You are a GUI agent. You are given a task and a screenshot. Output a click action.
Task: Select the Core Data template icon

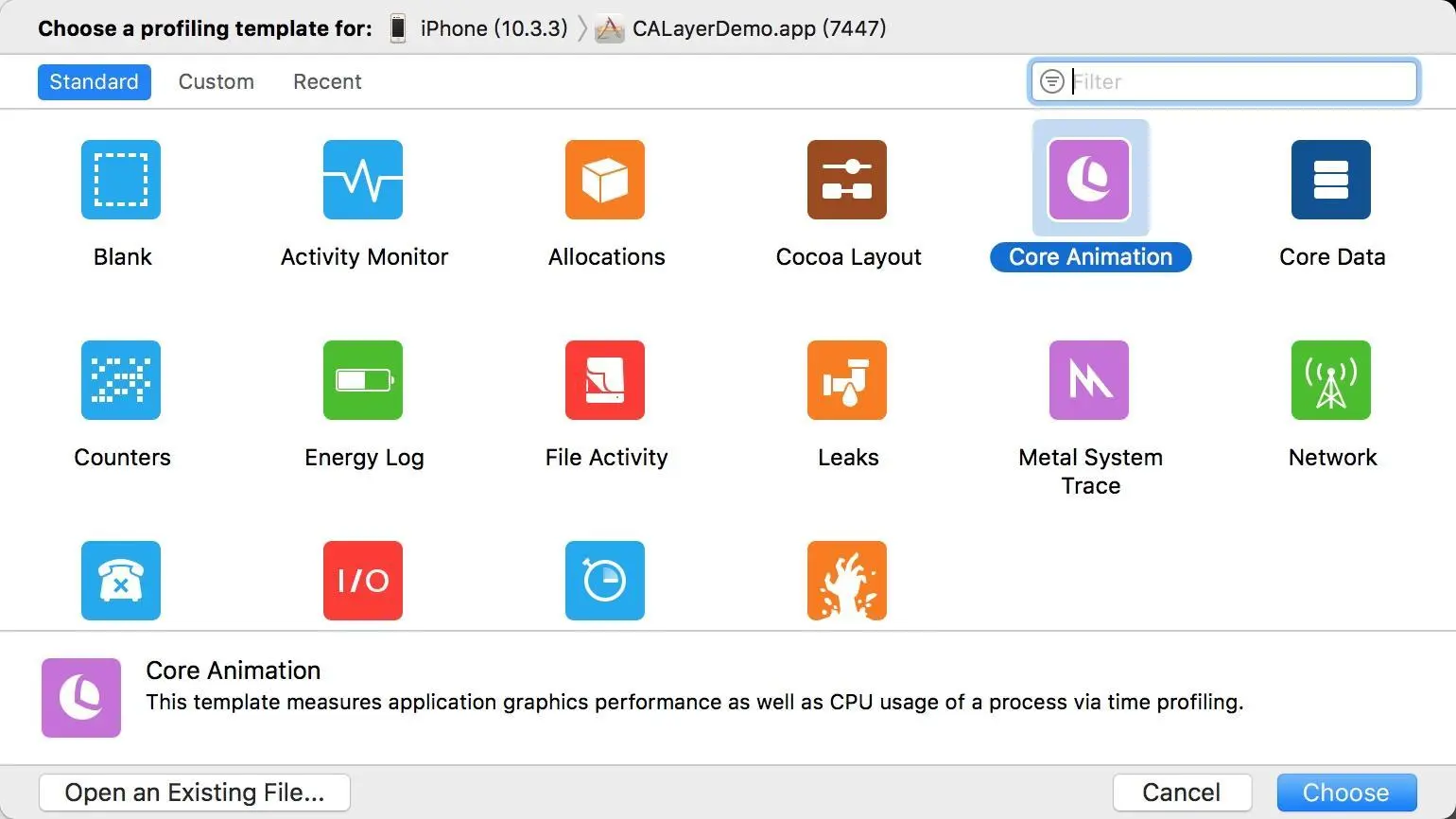(1331, 180)
